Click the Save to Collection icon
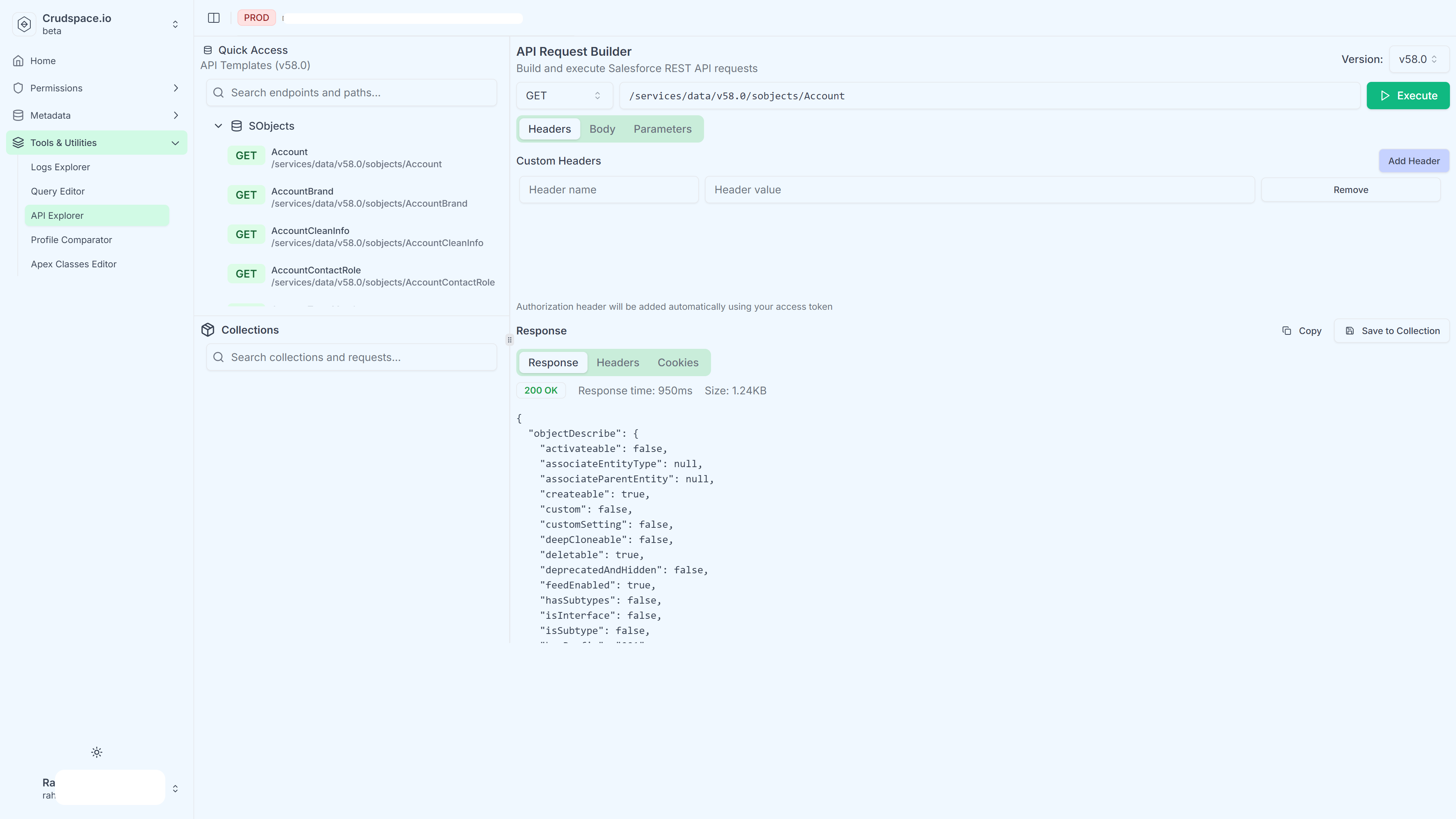Image resolution: width=1456 pixels, height=819 pixels. click(1350, 331)
